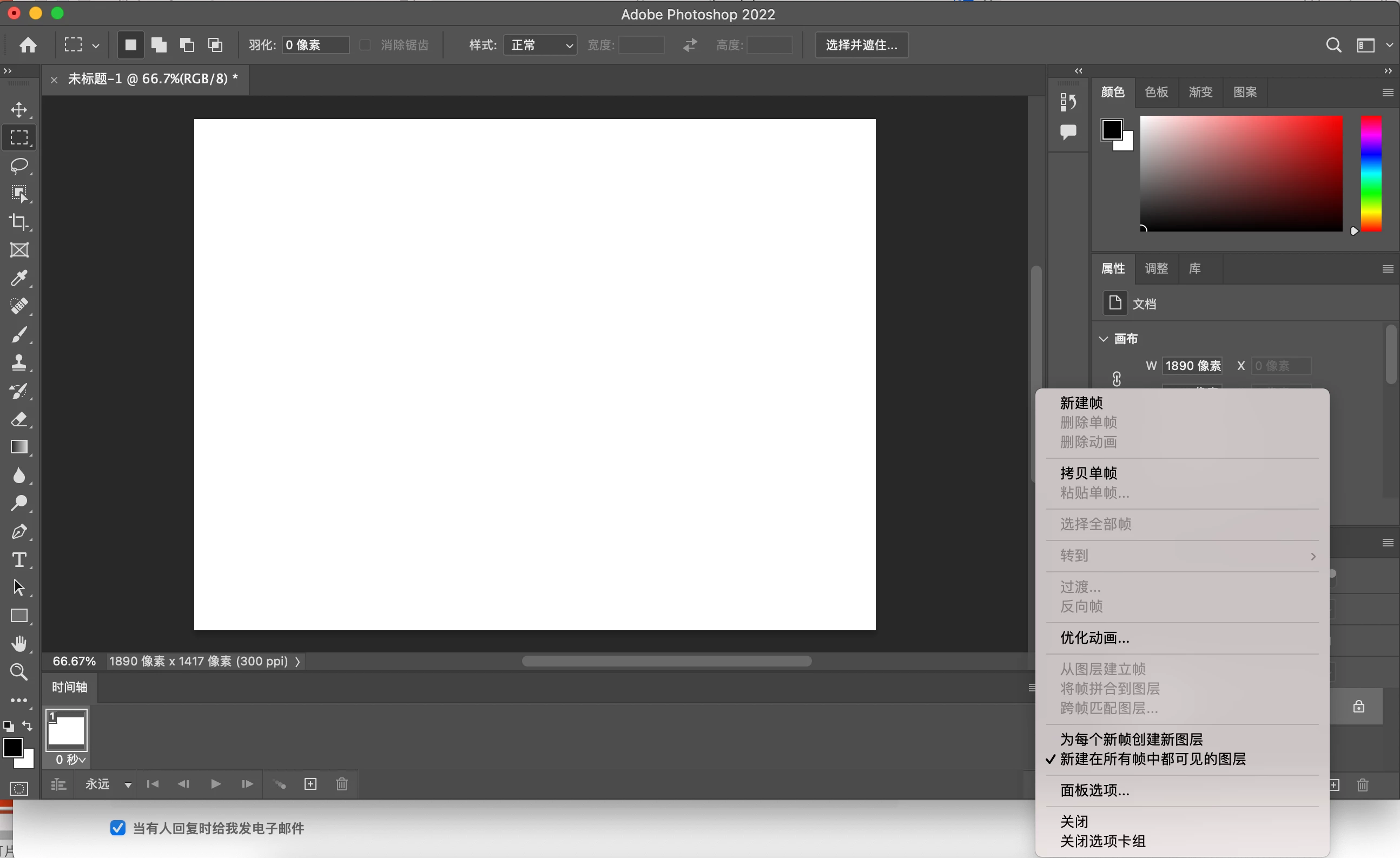Select the Lasso tool

[19, 166]
